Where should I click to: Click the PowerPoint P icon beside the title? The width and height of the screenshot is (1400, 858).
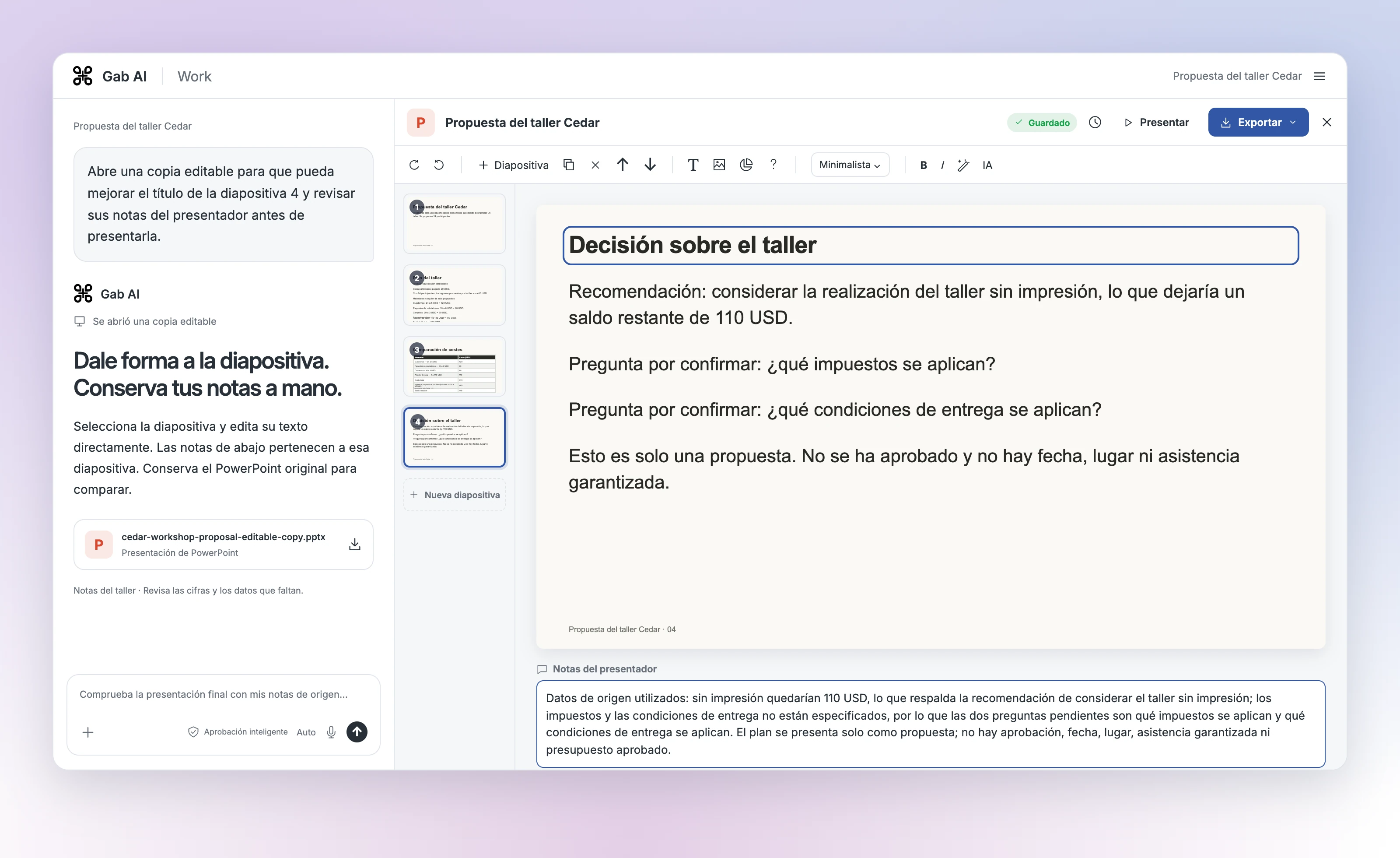(x=420, y=122)
